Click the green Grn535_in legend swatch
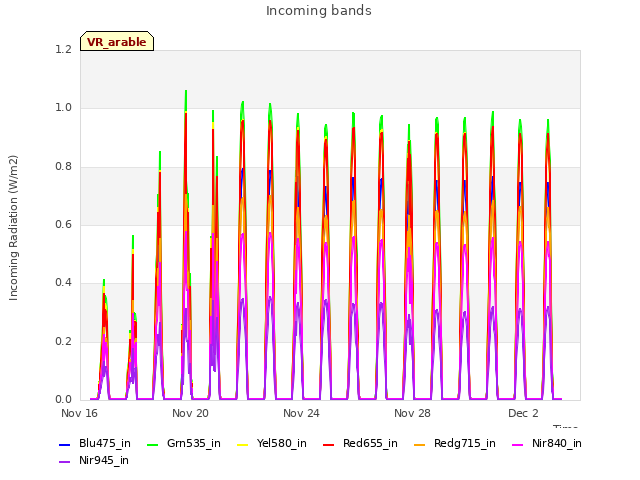The width and height of the screenshot is (640, 480). (152, 445)
